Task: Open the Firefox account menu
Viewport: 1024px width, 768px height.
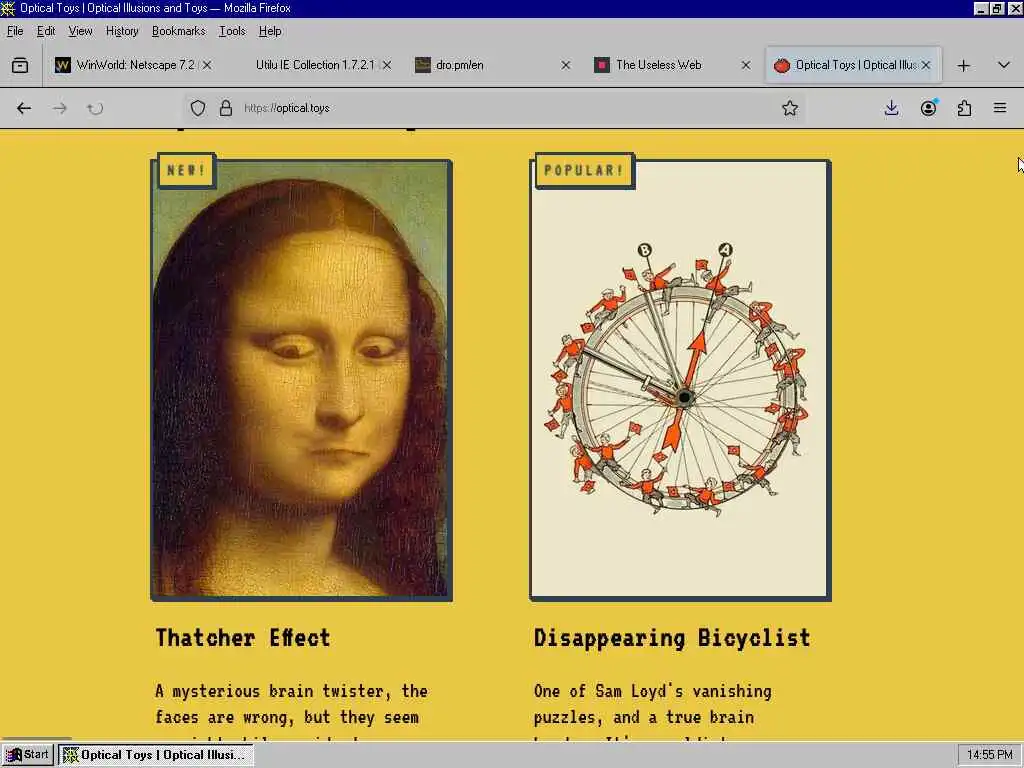Action: [x=928, y=108]
